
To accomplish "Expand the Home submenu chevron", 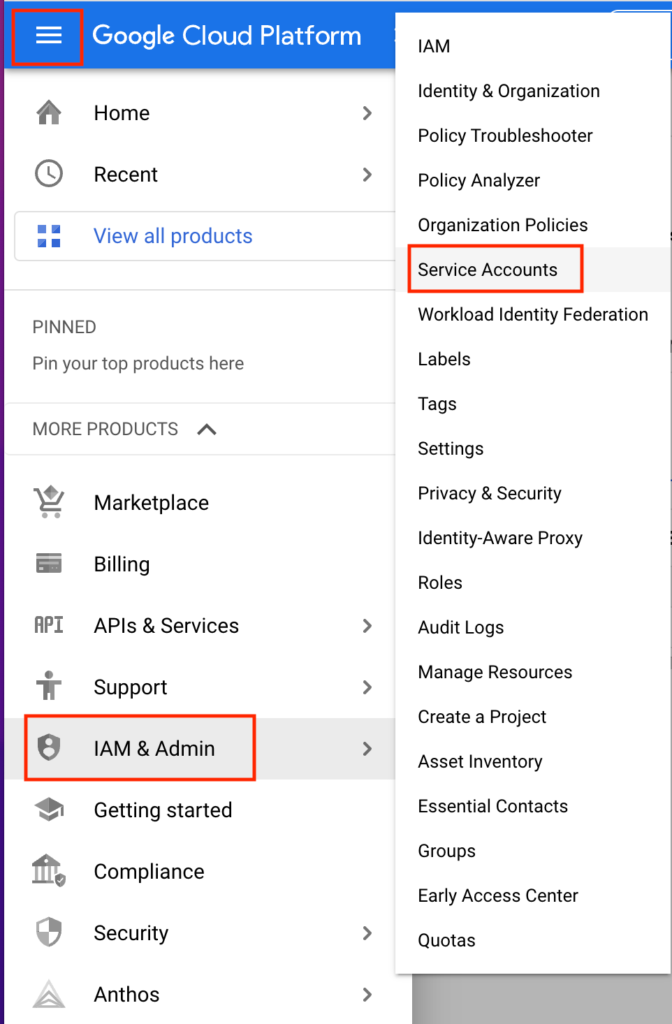I will 367,113.
